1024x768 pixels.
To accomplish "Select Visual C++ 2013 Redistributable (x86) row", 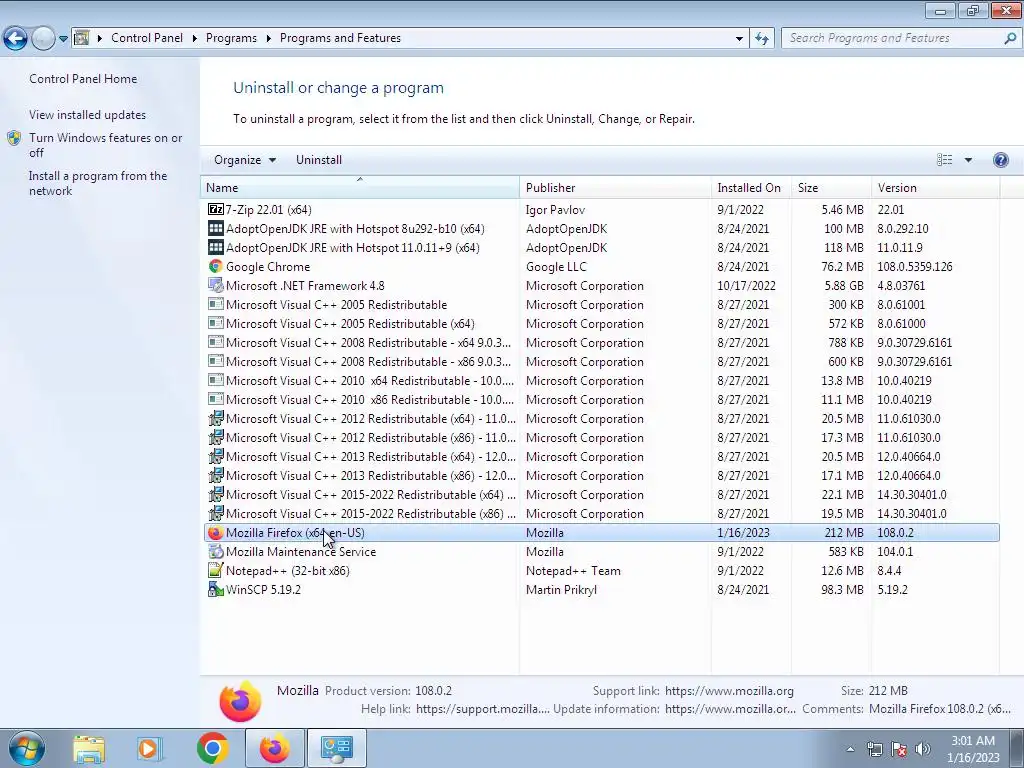I will coord(601,475).
